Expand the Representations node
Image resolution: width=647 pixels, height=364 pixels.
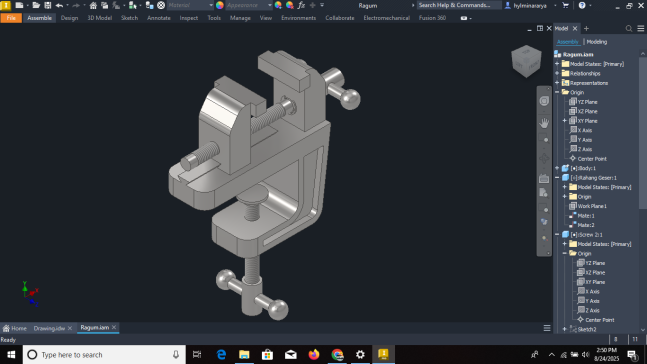pos(557,83)
